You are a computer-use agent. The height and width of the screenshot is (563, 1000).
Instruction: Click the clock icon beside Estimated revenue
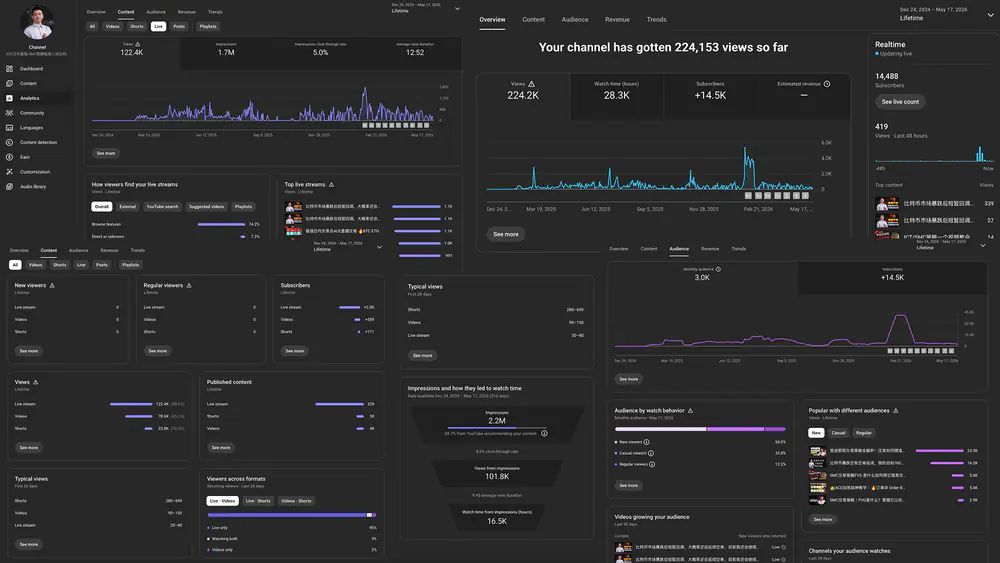coord(827,84)
